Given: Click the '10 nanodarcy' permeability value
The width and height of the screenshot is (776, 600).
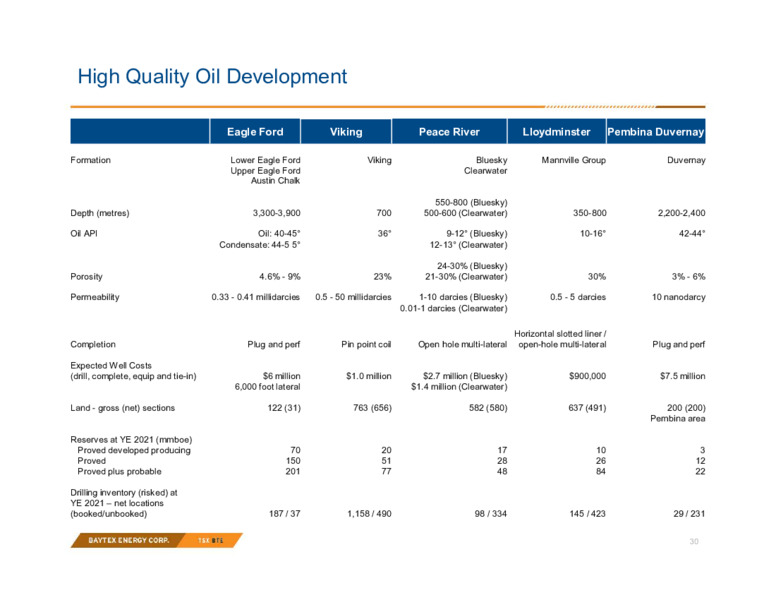Looking at the screenshot, I should 679,297.
